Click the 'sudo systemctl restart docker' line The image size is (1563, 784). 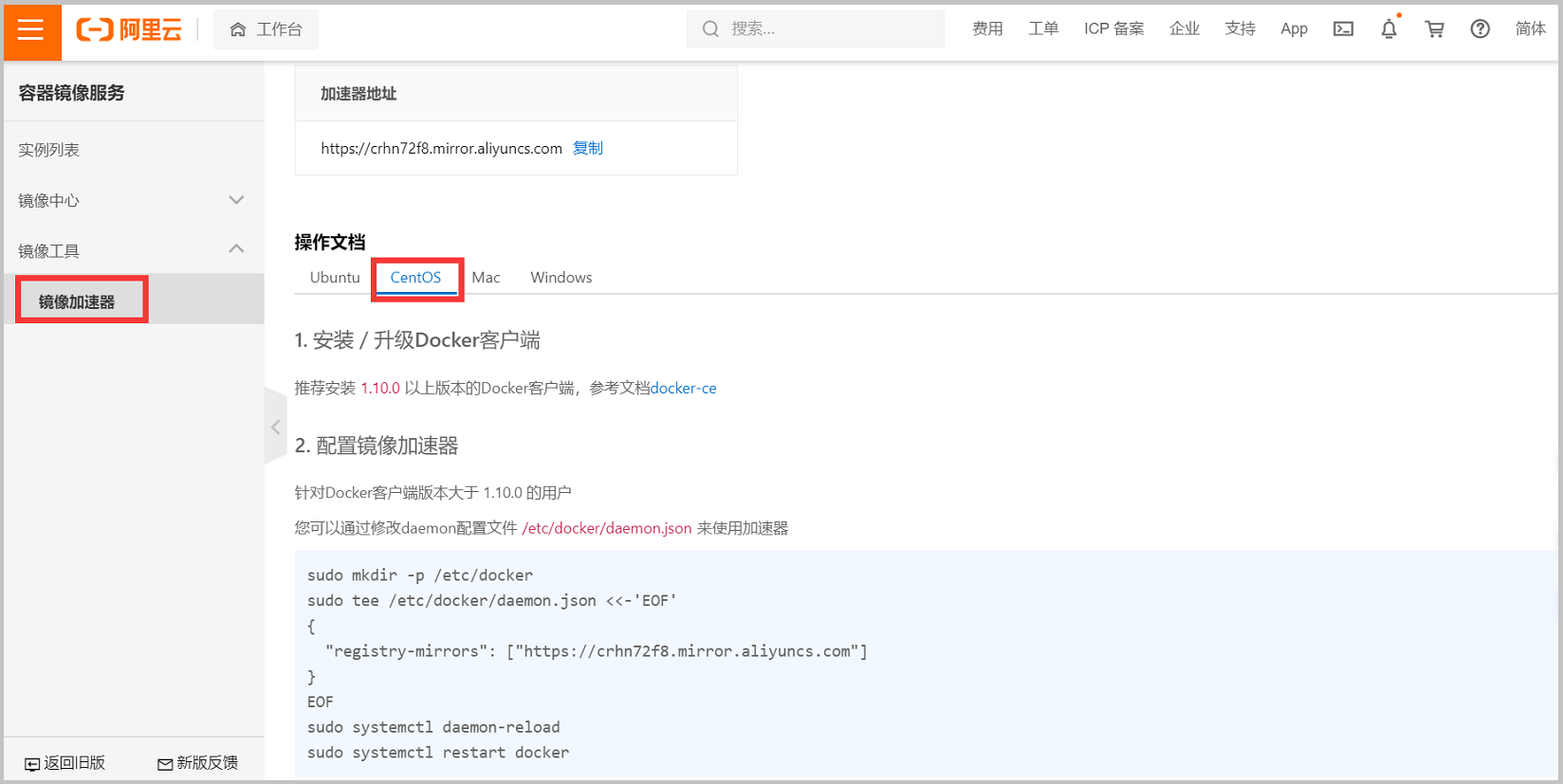click(438, 753)
